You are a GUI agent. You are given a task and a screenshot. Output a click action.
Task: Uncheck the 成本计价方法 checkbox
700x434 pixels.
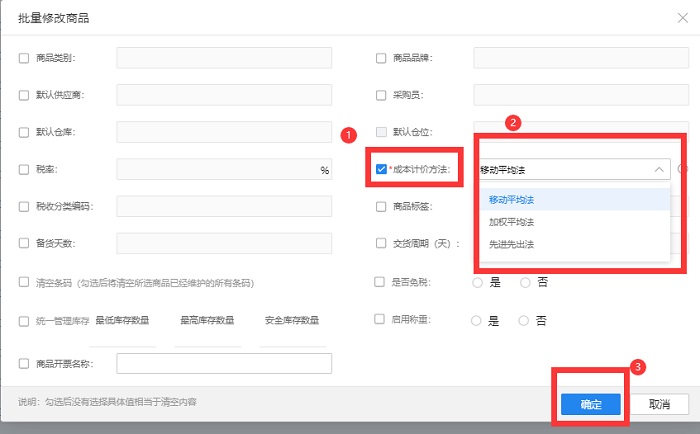tap(382, 170)
